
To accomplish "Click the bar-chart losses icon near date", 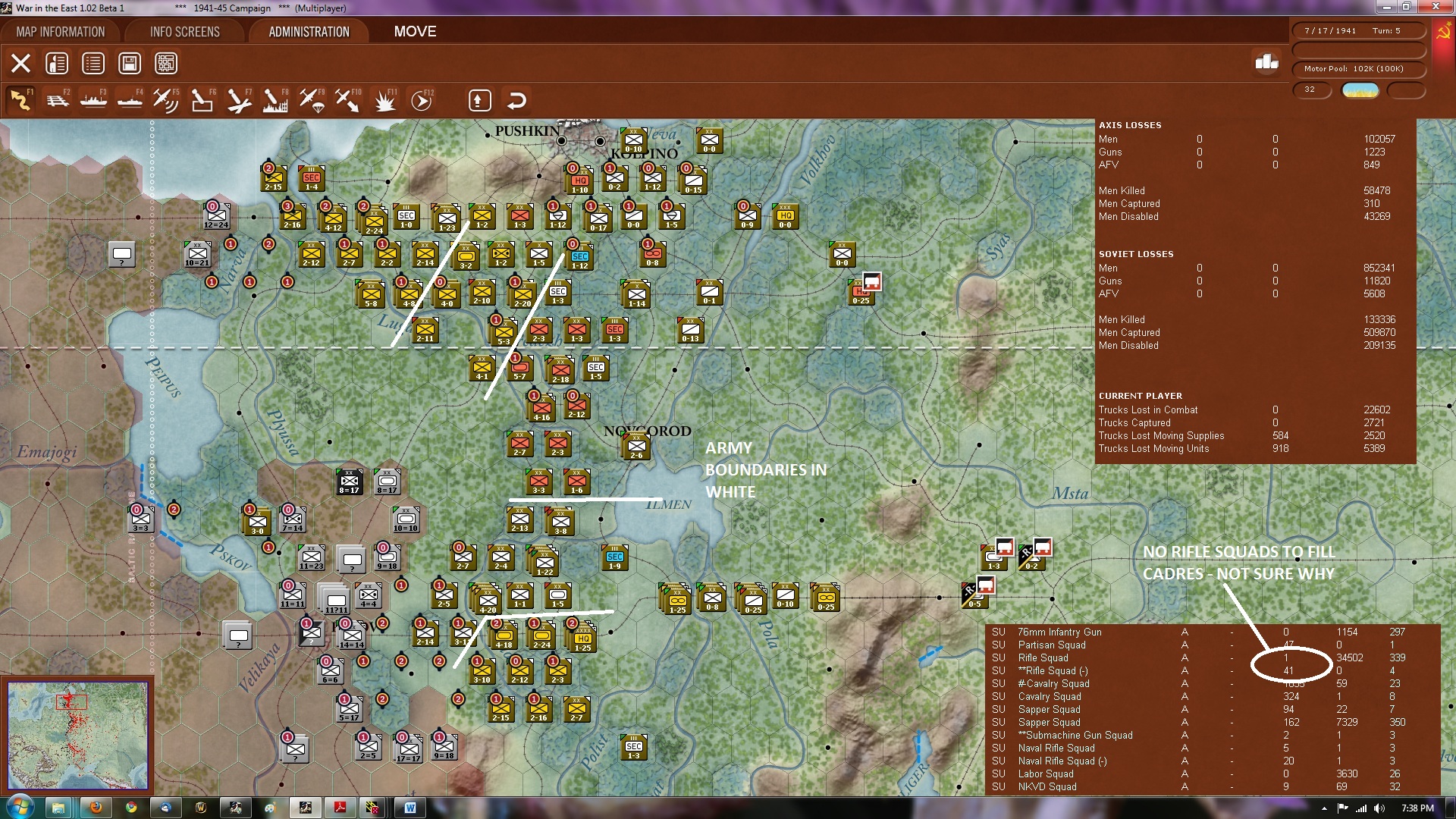I will coord(1266,61).
